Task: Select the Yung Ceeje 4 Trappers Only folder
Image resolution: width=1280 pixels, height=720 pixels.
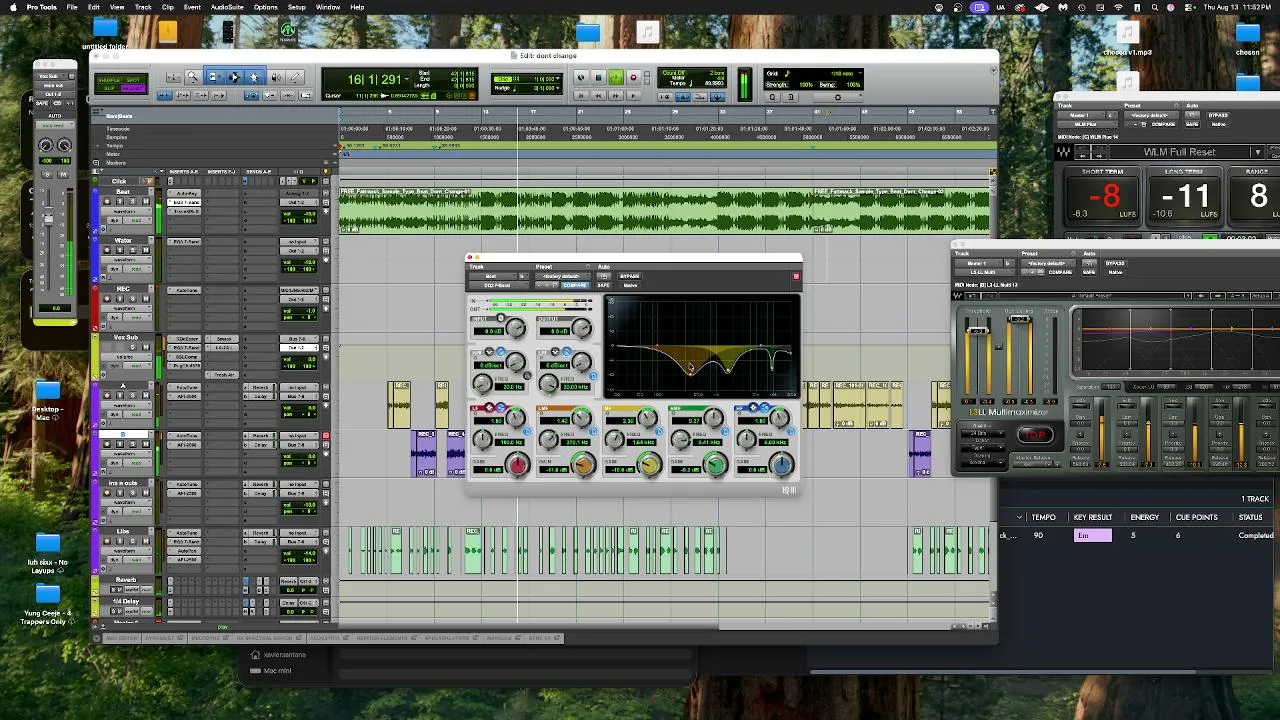Action: [x=48, y=595]
